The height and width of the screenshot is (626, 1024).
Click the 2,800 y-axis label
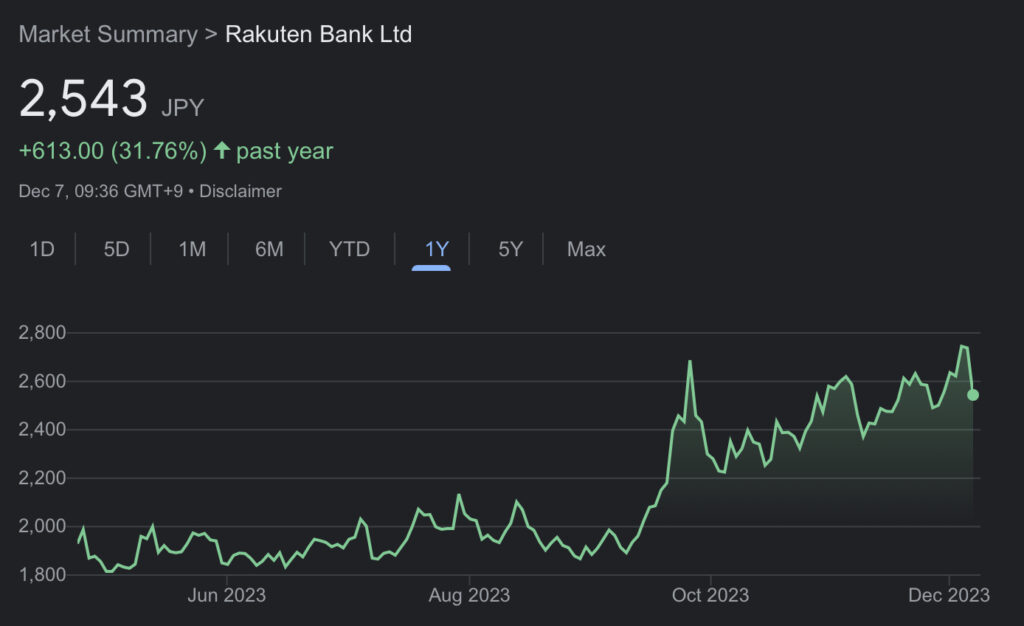tap(42, 333)
